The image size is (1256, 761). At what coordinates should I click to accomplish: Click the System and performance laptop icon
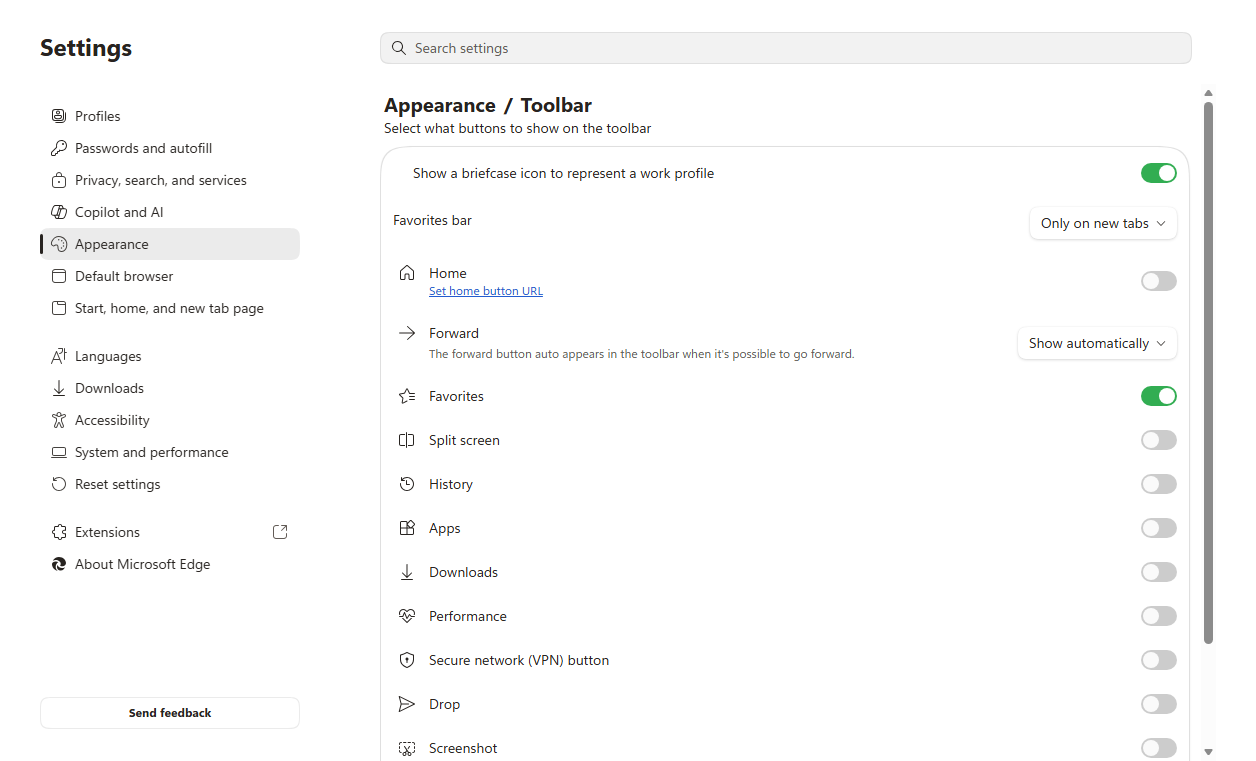58,452
